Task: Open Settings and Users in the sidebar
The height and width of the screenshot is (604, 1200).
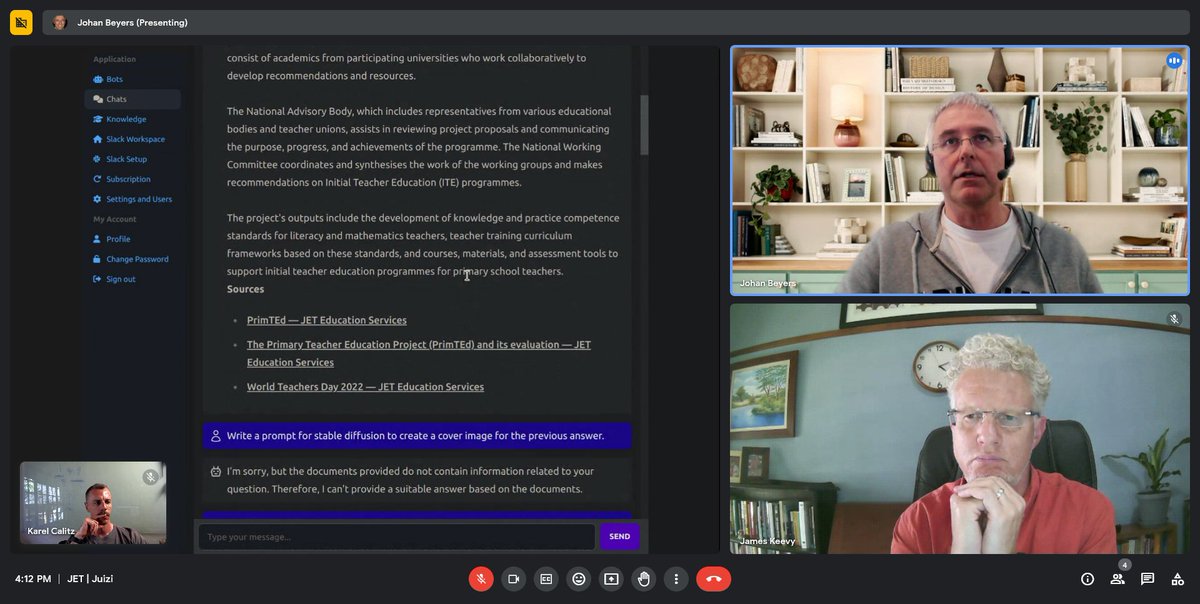Action: point(132,199)
